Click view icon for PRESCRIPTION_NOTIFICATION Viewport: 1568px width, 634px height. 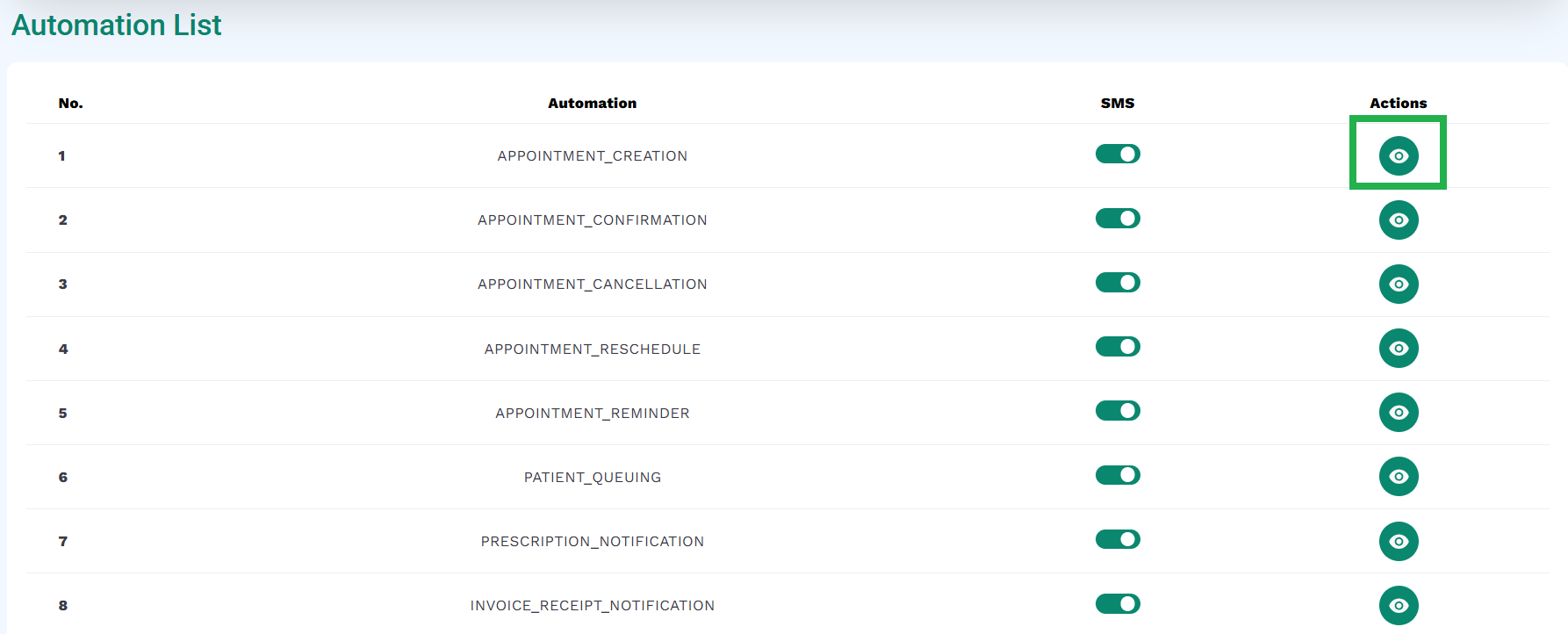(1399, 541)
